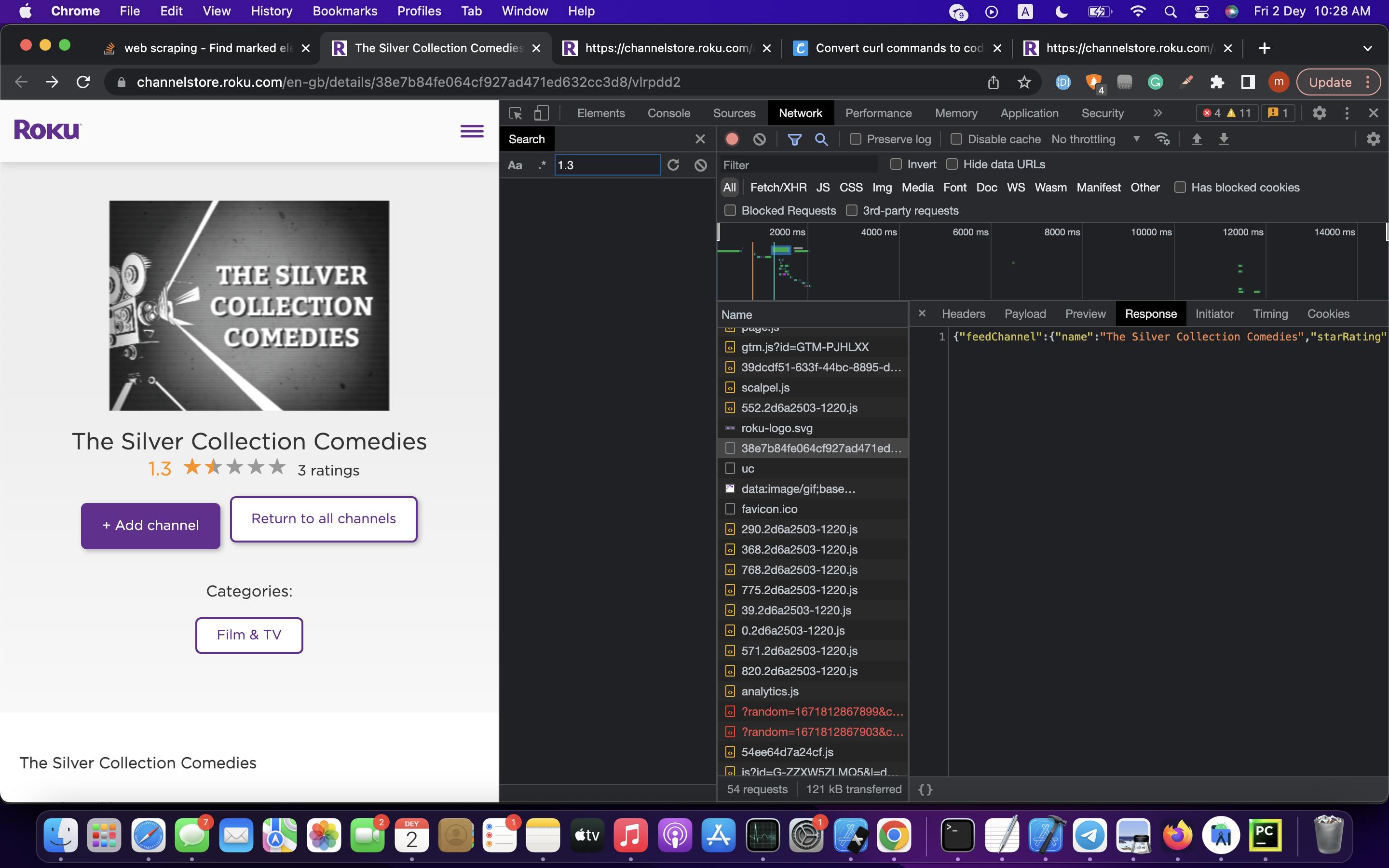
Task: Export HAR with the download arrow
Action: click(x=1224, y=139)
